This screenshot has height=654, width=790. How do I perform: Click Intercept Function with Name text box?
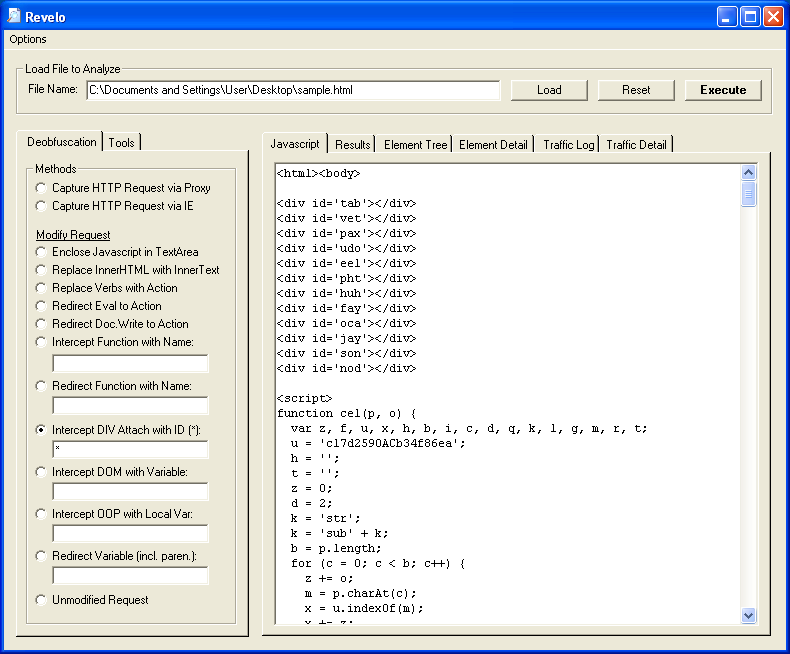point(130,363)
